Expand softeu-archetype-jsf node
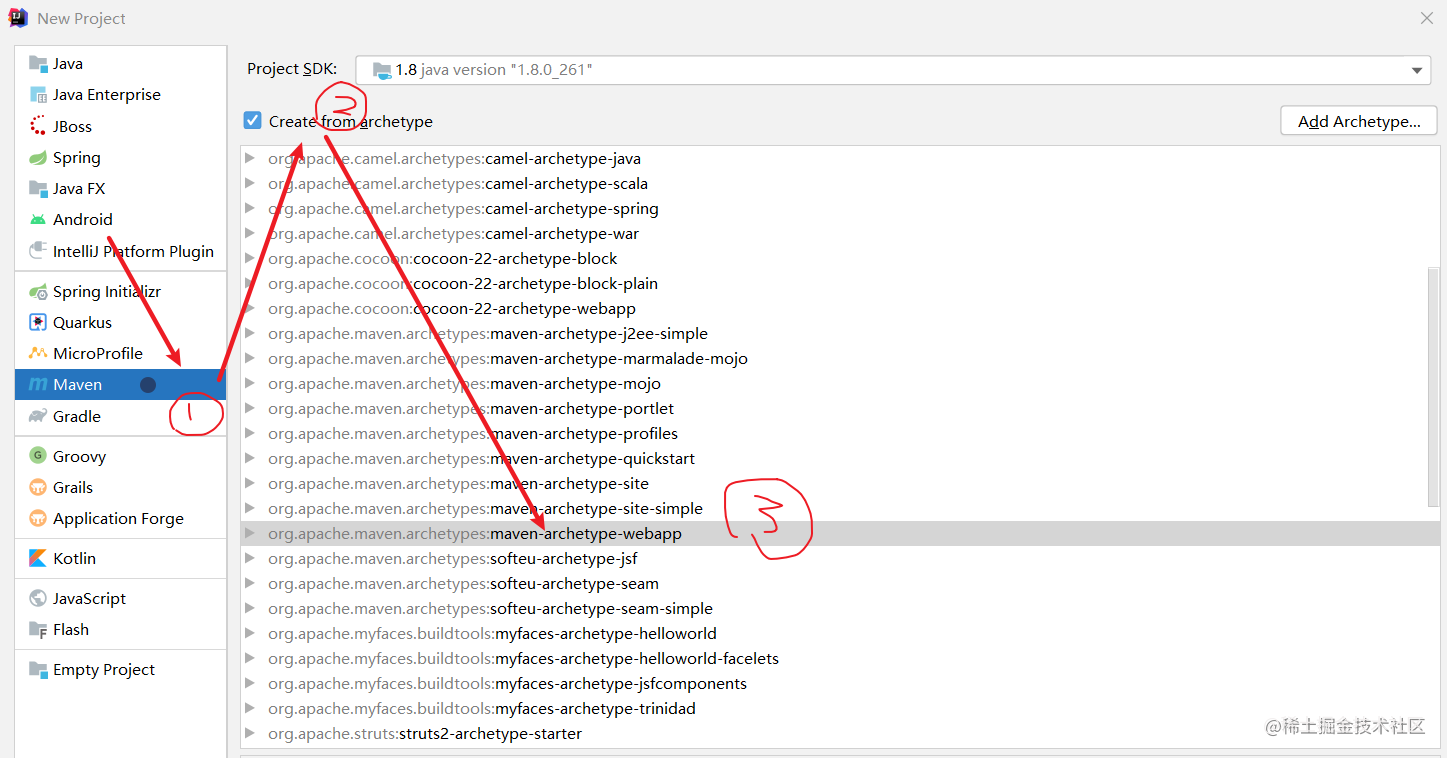Screen dimensions: 1447x758 coord(250,559)
